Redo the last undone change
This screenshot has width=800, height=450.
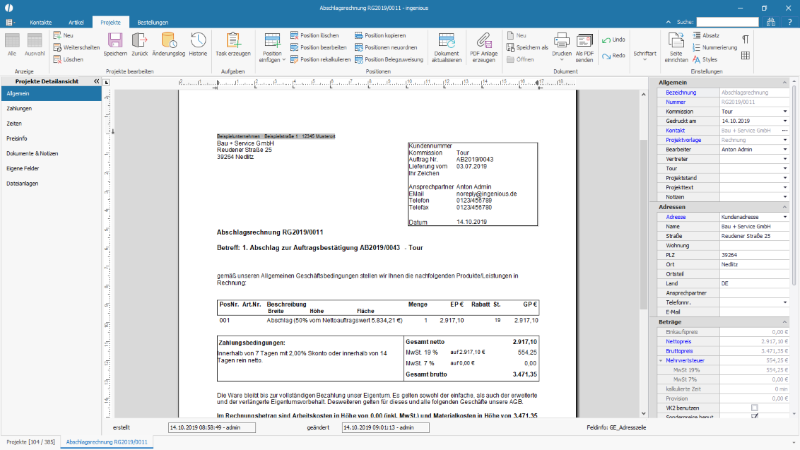click(x=613, y=56)
